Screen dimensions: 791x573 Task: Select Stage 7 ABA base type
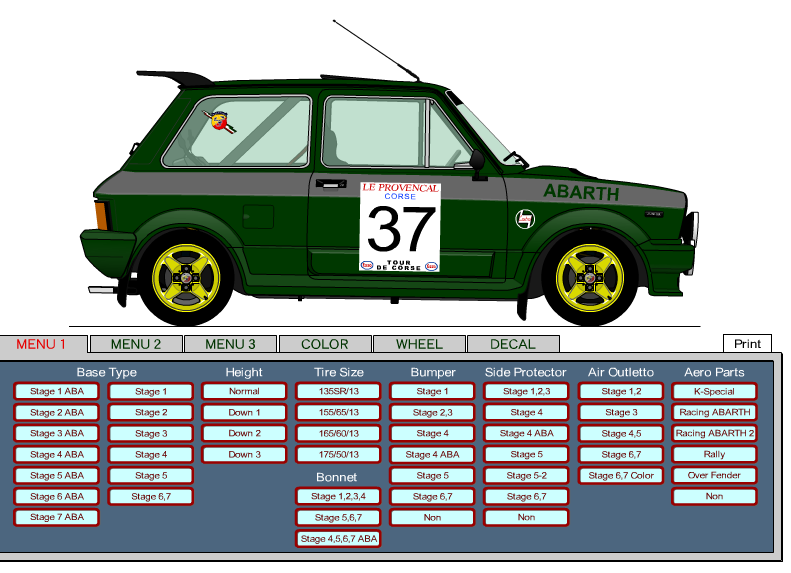57,517
